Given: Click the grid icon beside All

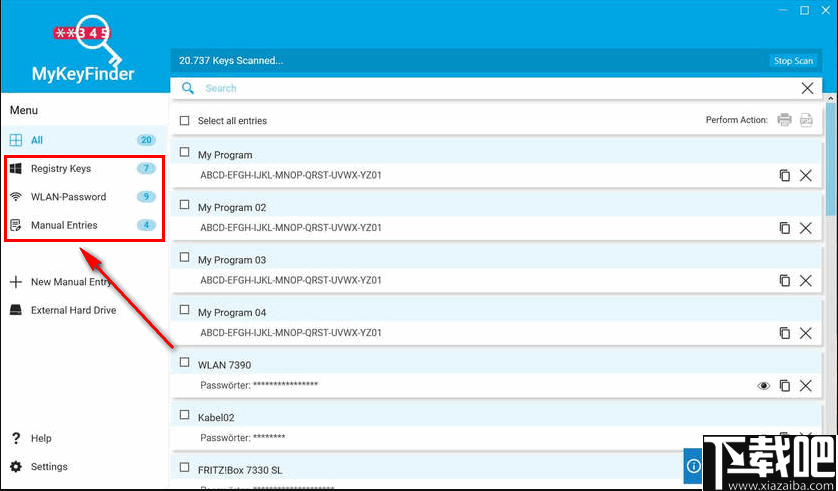Looking at the screenshot, I should click(x=16, y=140).
